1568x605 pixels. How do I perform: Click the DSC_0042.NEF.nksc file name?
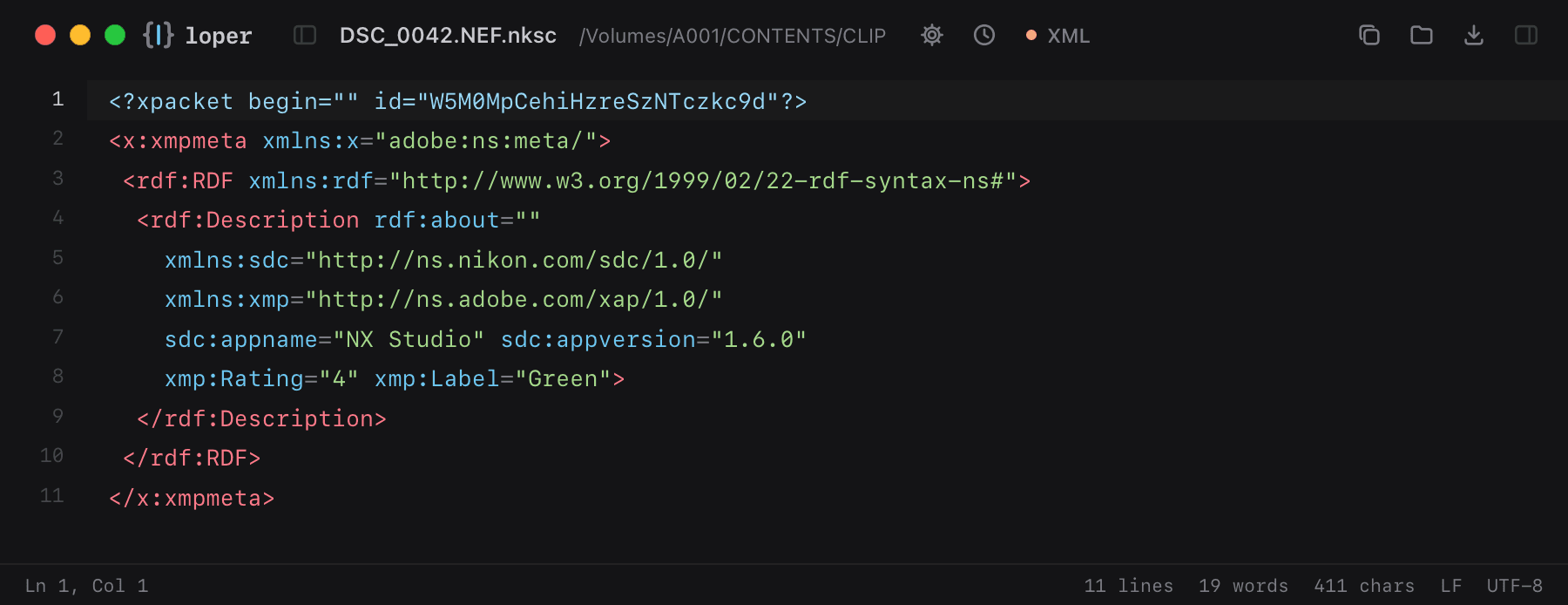click(448, 36)
